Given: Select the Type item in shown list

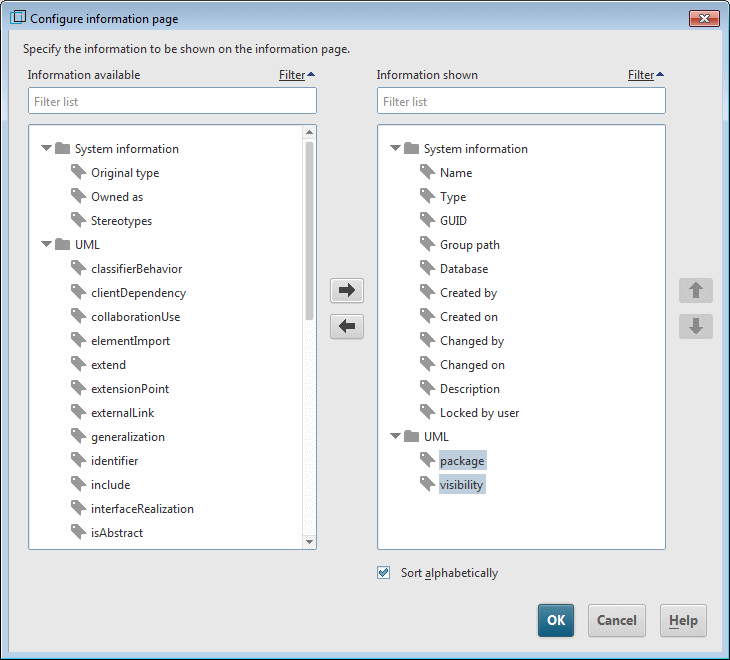Looking at the screenshot, I should pos(453,197).
